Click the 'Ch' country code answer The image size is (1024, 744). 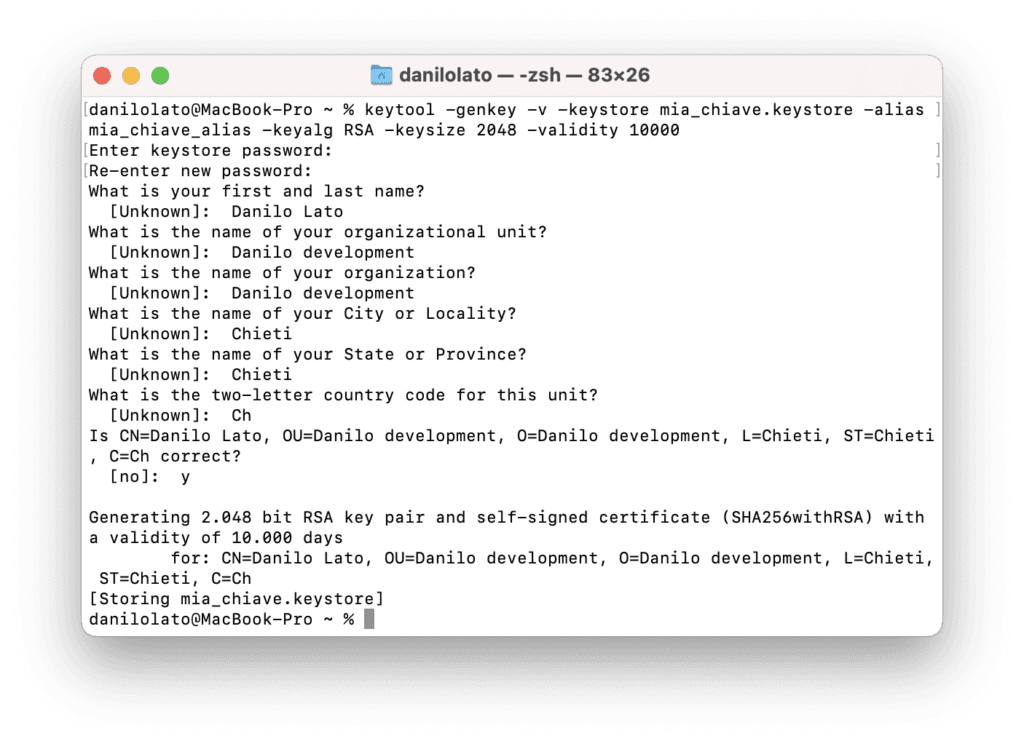[241, 415]
